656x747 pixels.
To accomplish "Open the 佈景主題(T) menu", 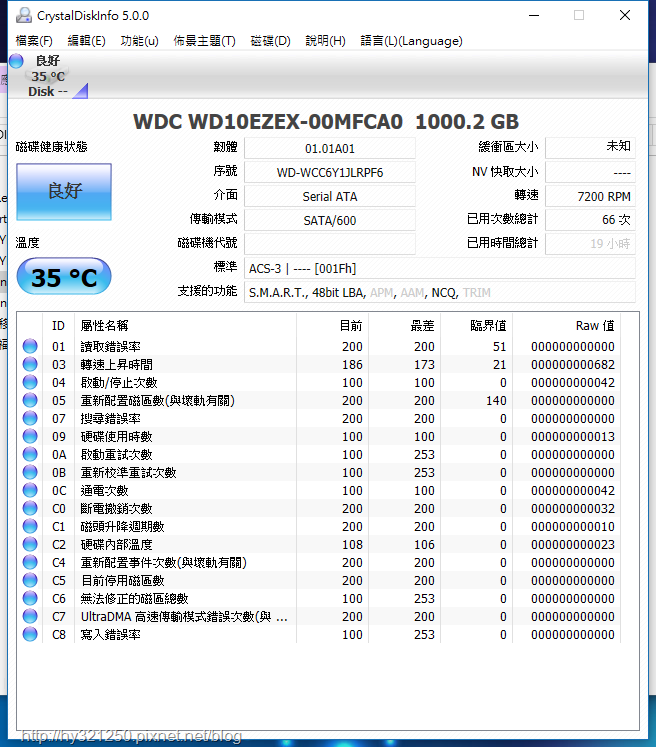I will 204,41.
